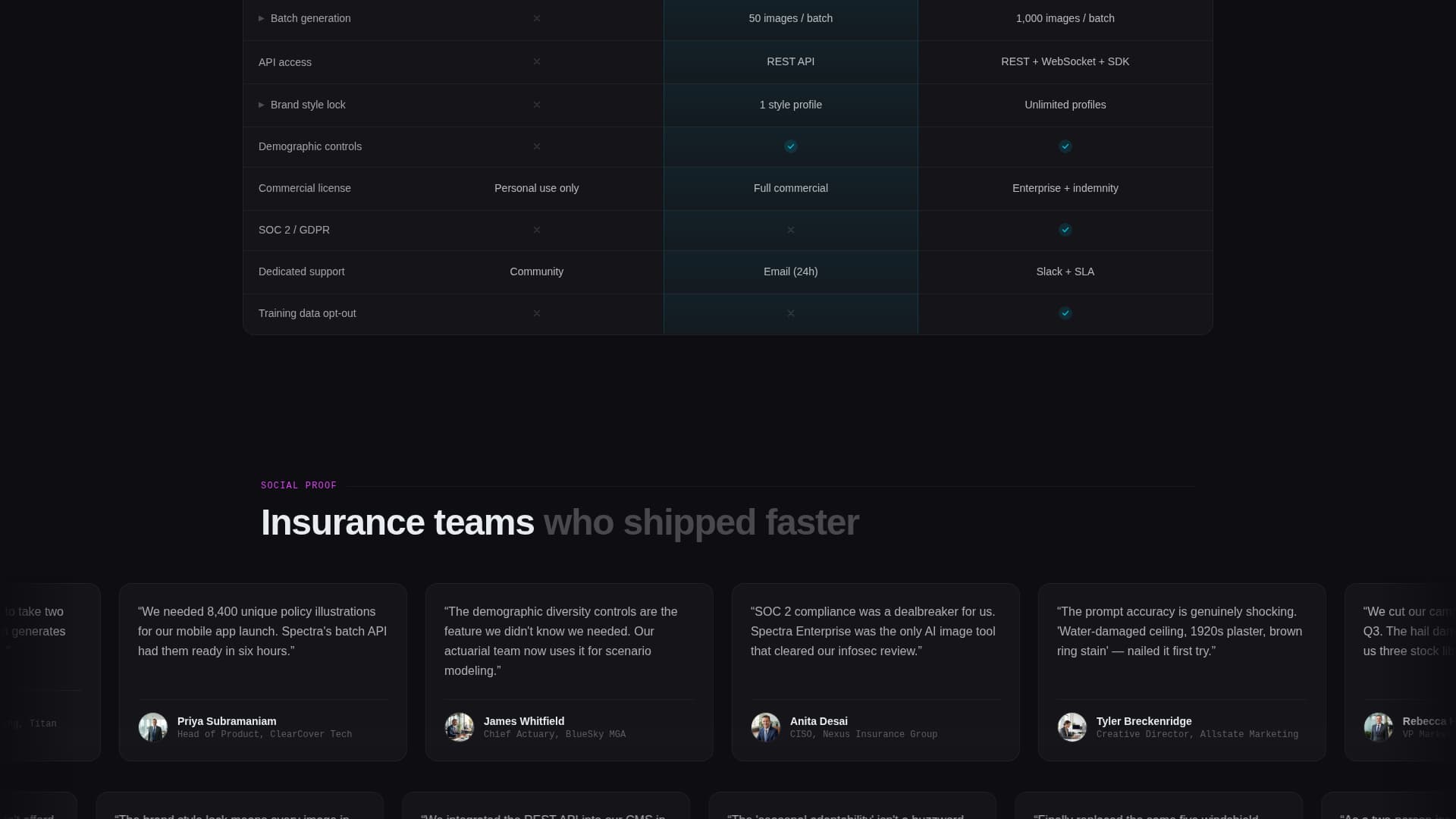Click the Enterprise checkmark for Demographic controls

[x=1065, y=146]
